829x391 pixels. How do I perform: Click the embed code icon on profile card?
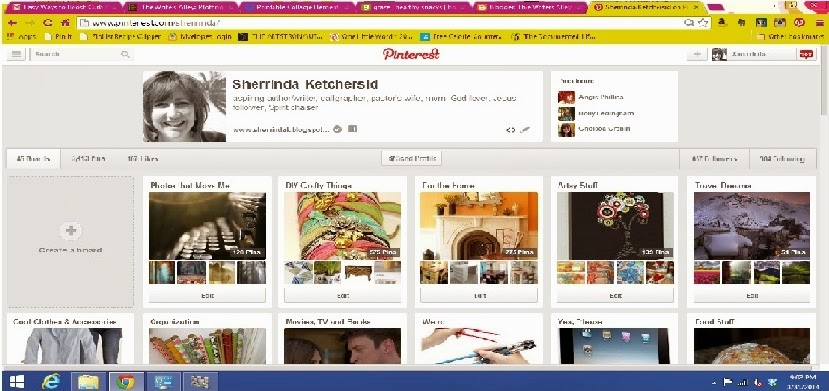point(510,129)
